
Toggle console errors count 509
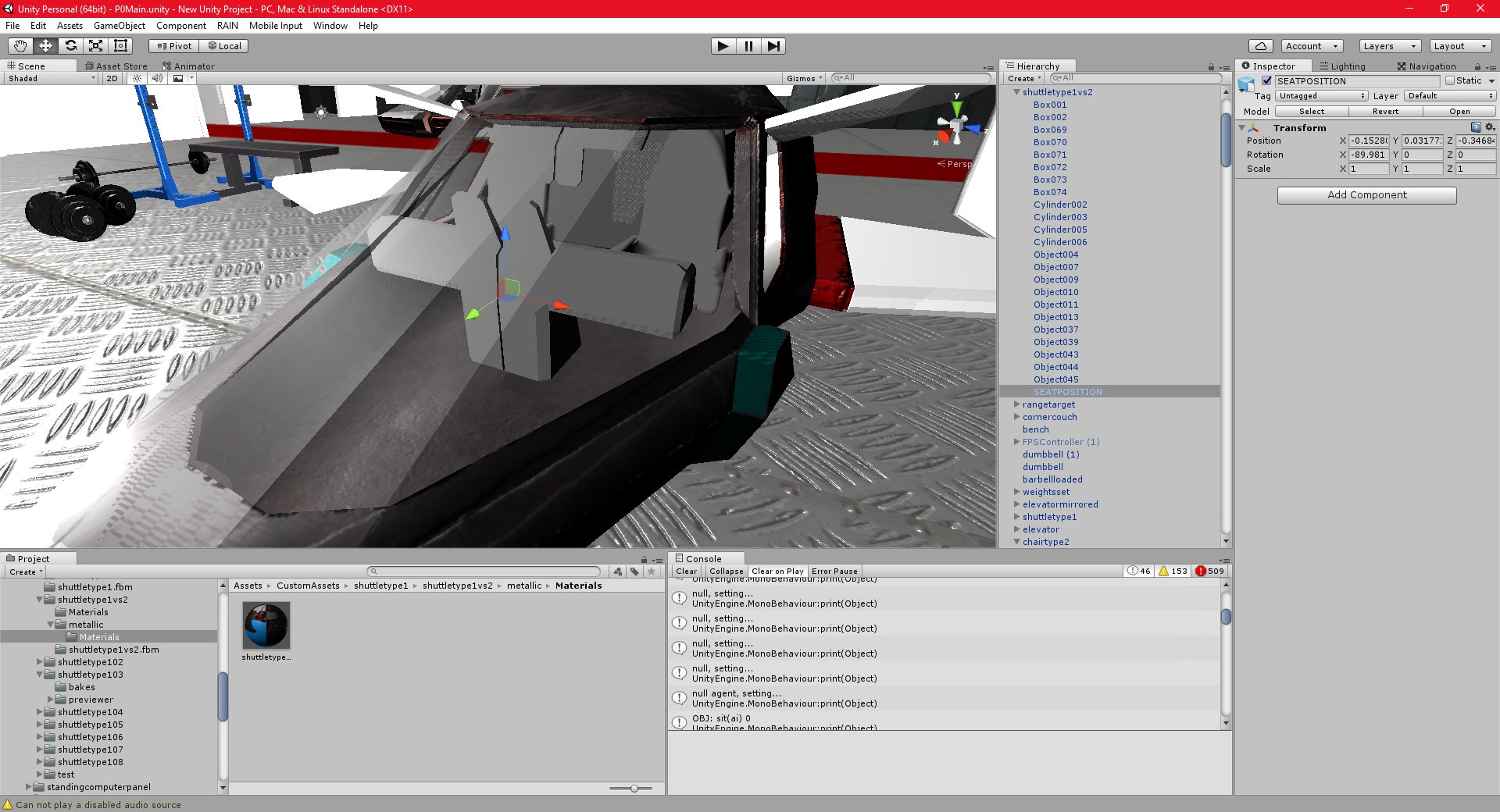[1209, 572]
